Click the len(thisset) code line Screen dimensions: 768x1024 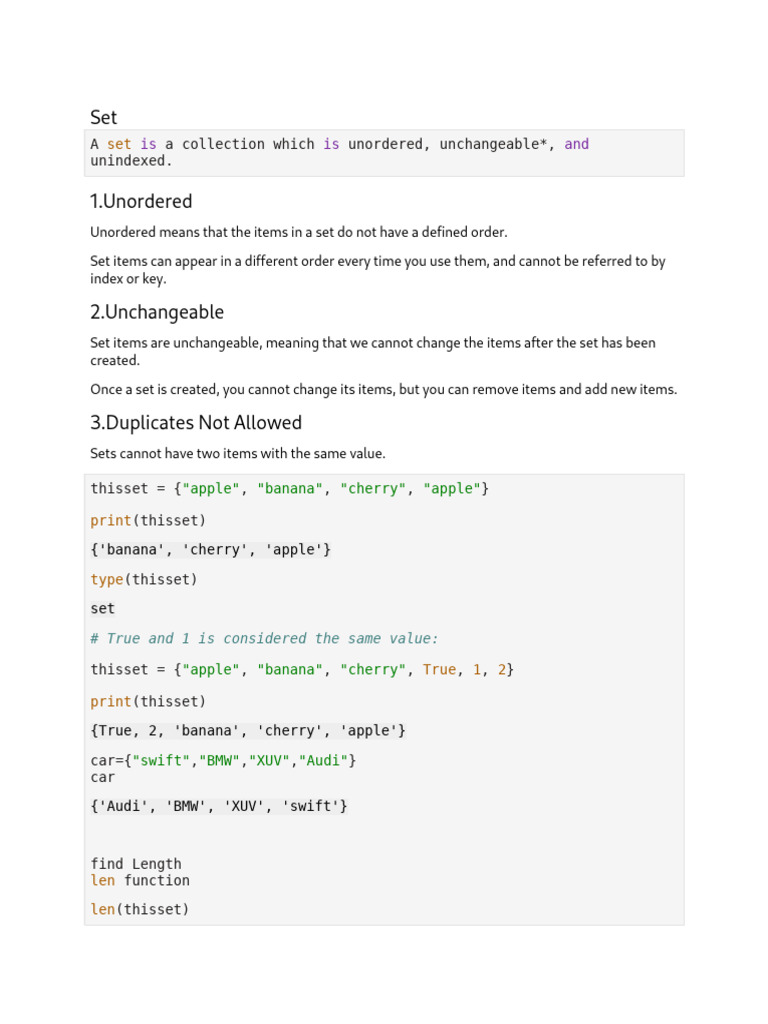140,909
